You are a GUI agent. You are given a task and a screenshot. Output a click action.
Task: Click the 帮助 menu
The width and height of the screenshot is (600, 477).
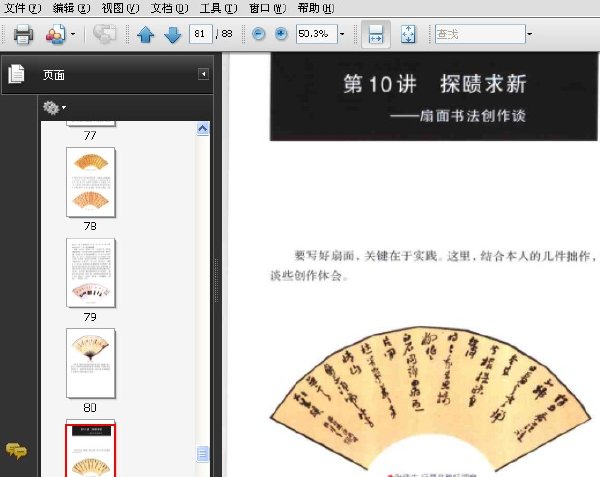tap(316, 8)
